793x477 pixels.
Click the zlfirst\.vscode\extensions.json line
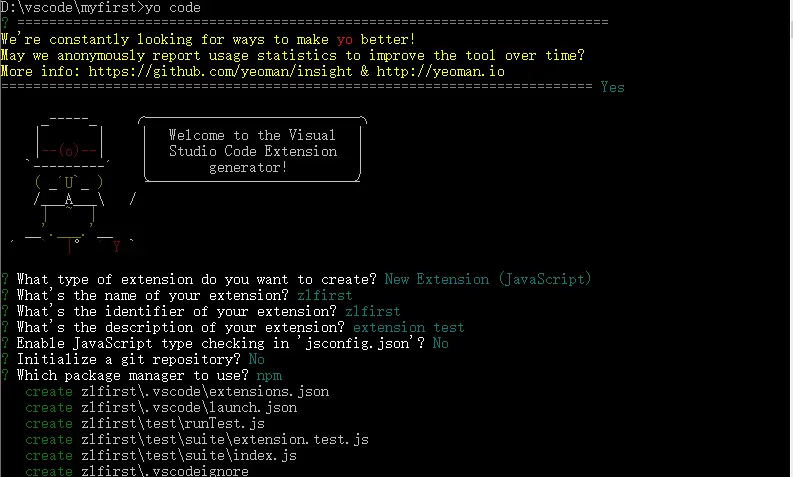pos(177,392)
